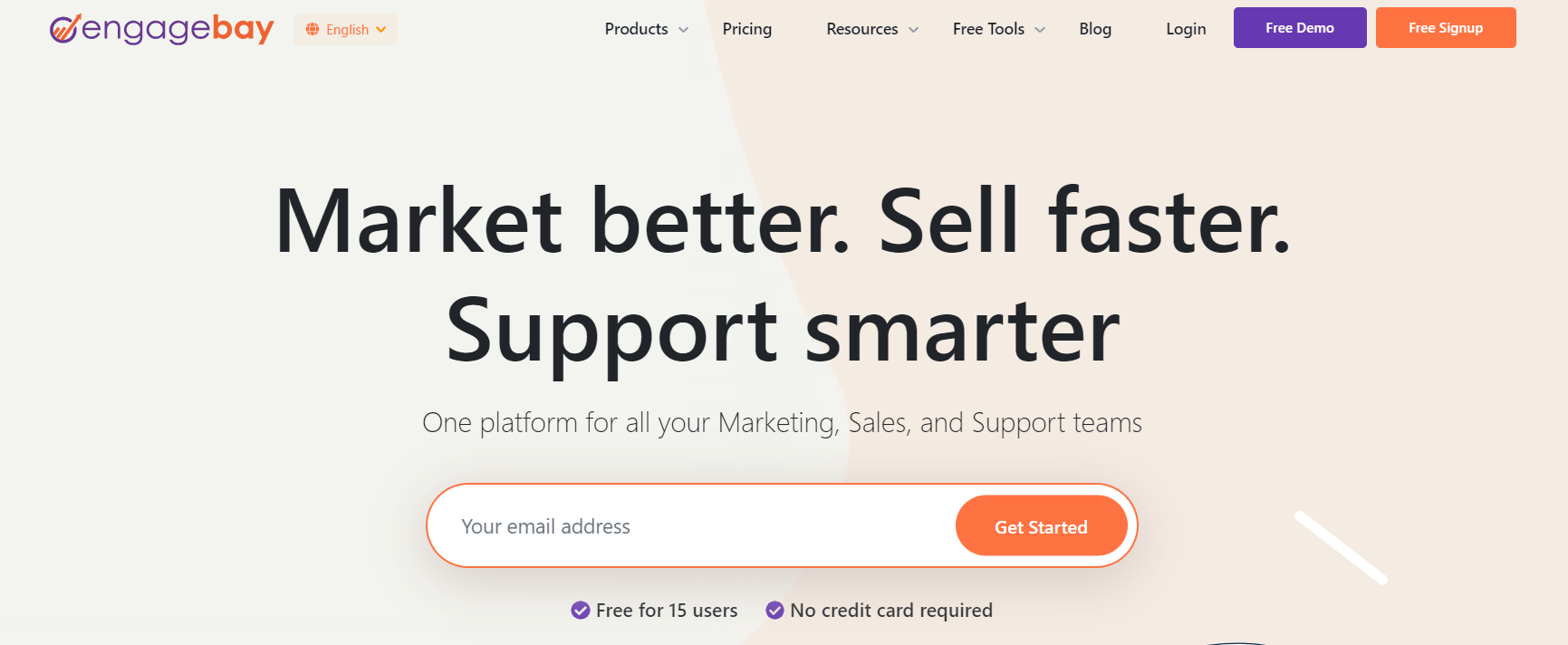Click the checkmark icon before Free for 15 users
This screenshot has width=1568, height=645.
coord(581,611)
